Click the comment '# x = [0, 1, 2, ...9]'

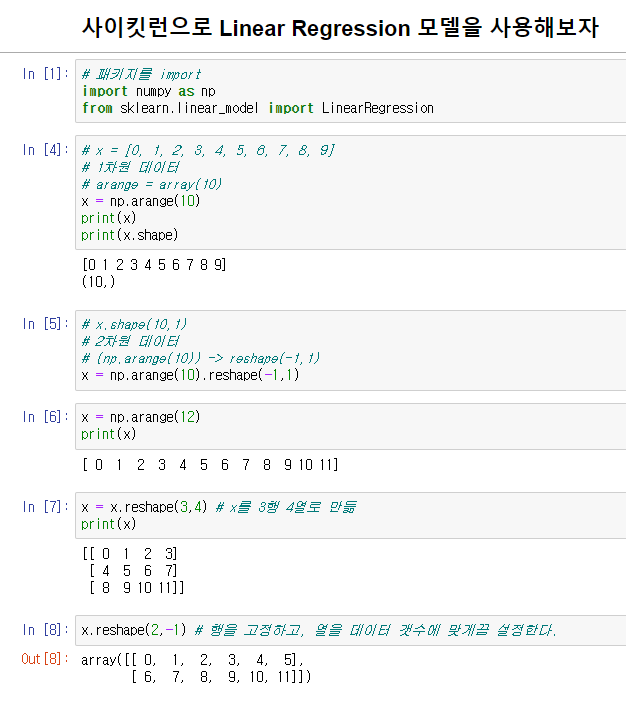click(x=208, y=150)
